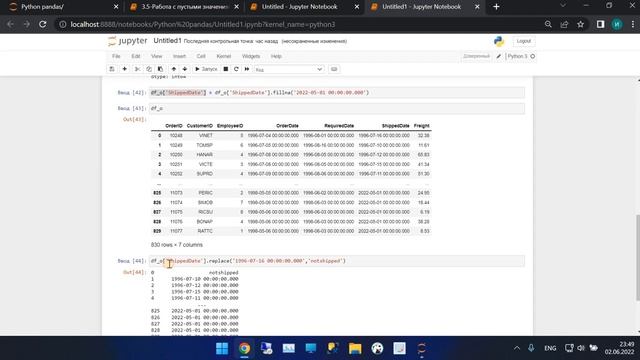Open the Cell menu
The height and width of the screenshot is (360, 640).
pos(201,56)
